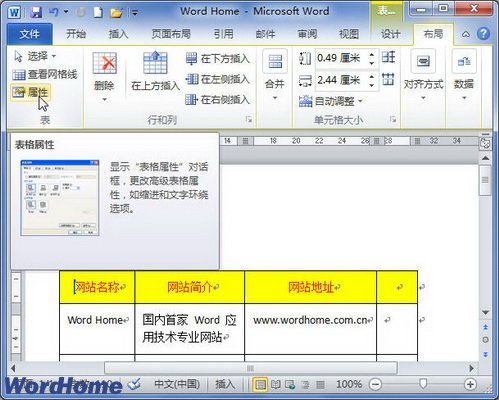
Task: Click the Save icon in the quick access toolbar
Action: pos(35,12)
